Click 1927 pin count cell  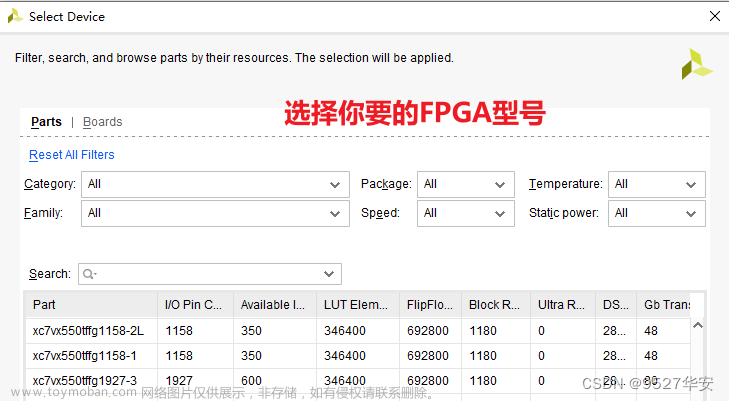pyautogui.click(x=179, y=381)
